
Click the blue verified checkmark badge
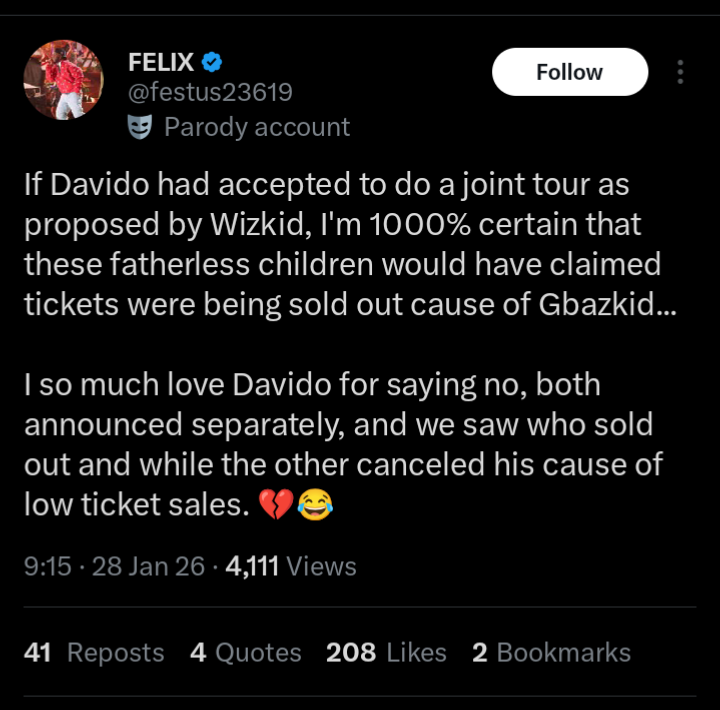click(212, 62)
